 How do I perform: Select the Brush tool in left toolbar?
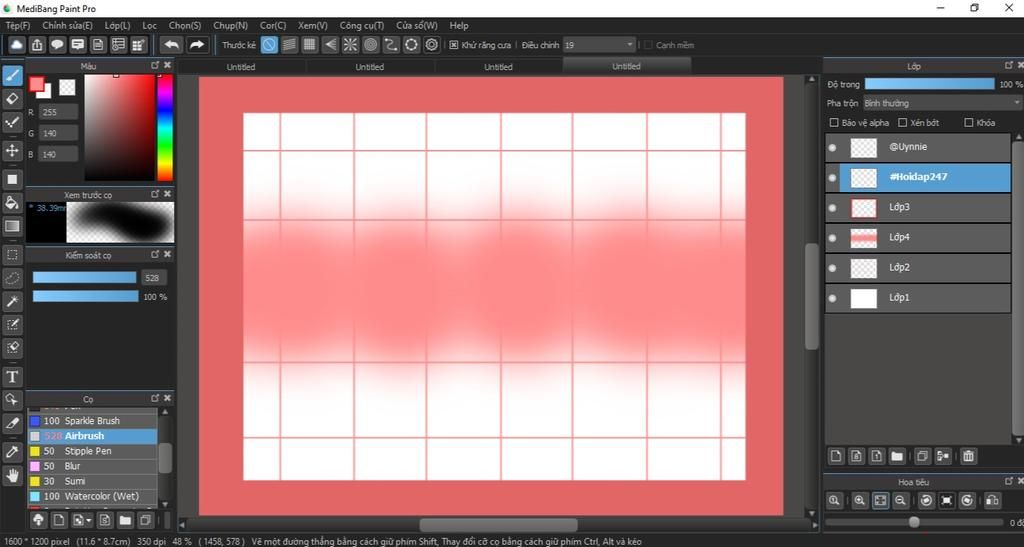click(x=12, y=76)
